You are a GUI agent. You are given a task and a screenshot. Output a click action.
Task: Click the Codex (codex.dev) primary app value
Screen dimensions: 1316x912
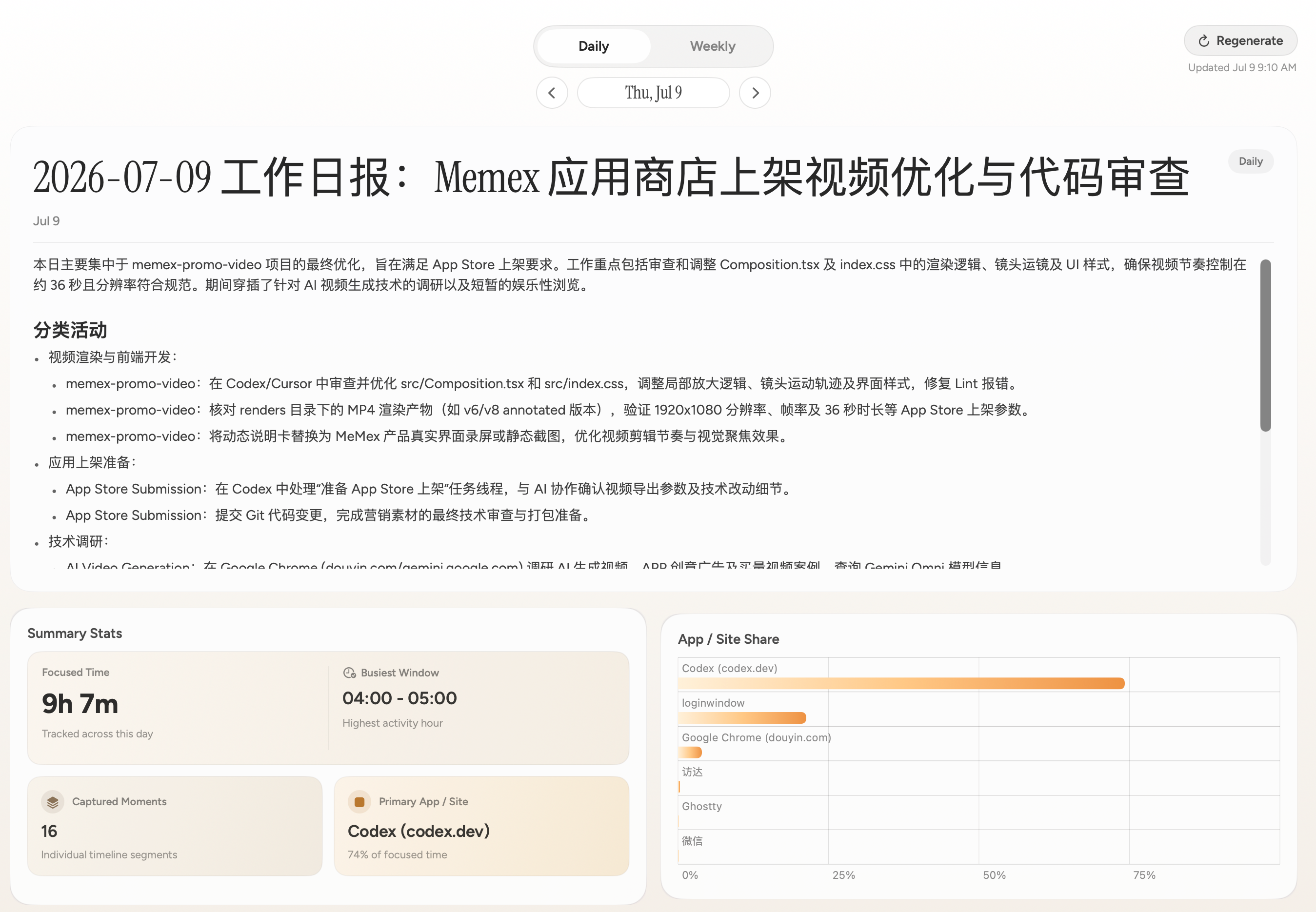point(419,831)
